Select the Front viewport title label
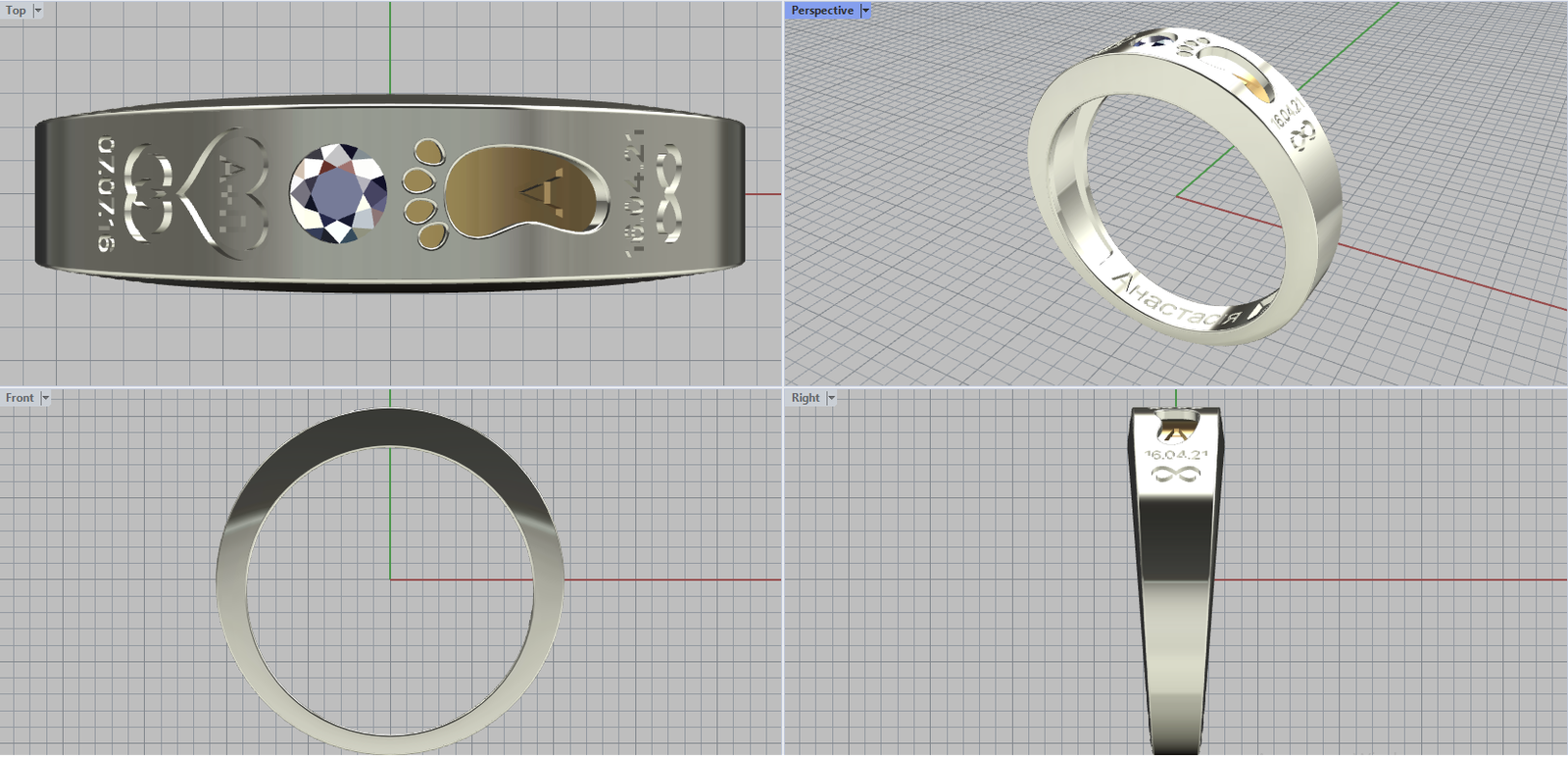The image size is (1568, 757). click(x=20, y=398)
